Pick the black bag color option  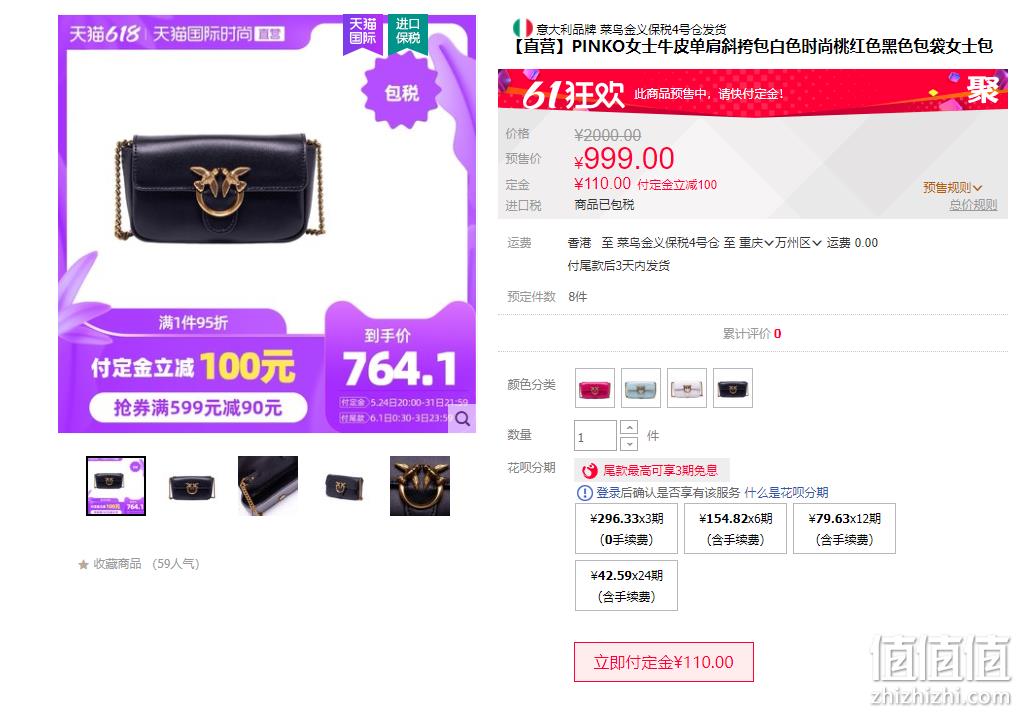point(732,388)
